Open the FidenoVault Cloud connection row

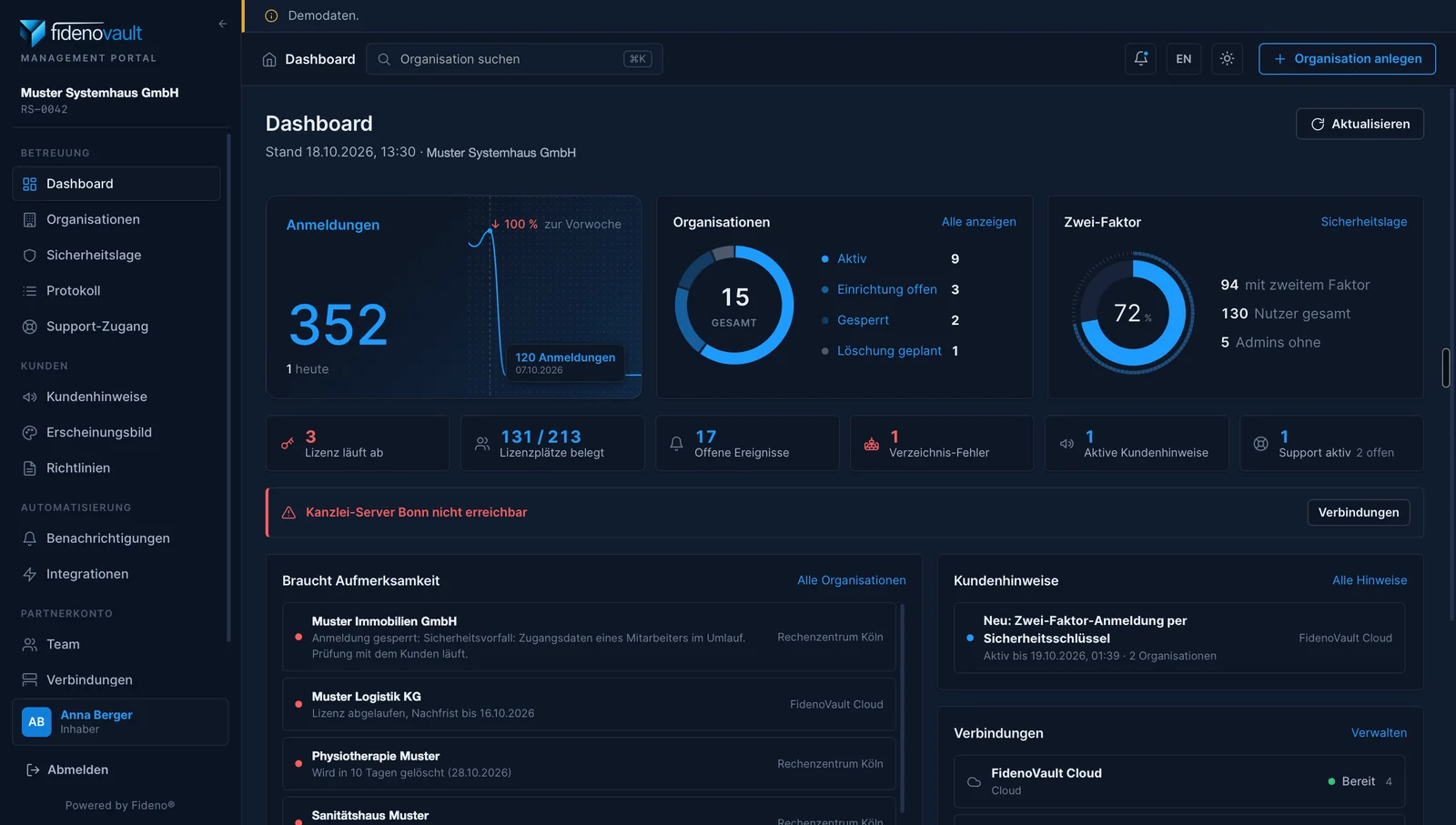click(1179, 781)
